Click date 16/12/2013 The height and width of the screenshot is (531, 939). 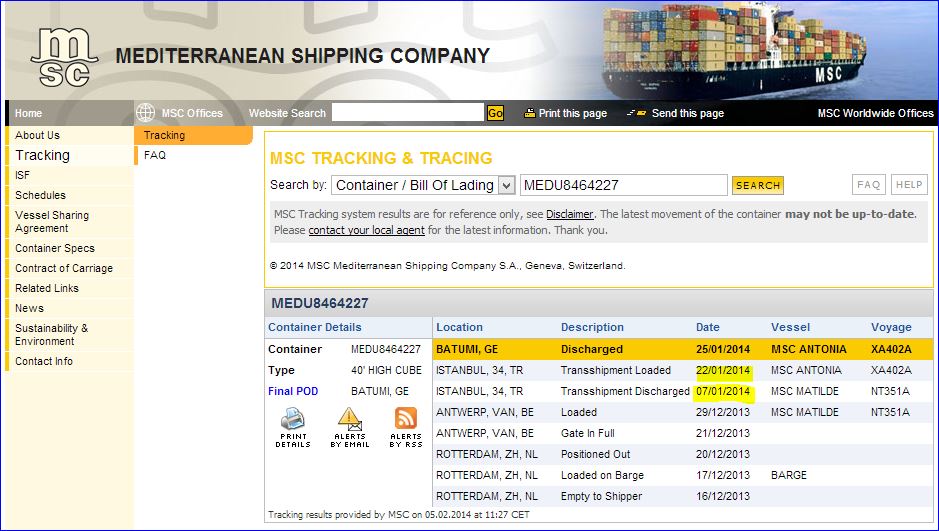[723, 496]
